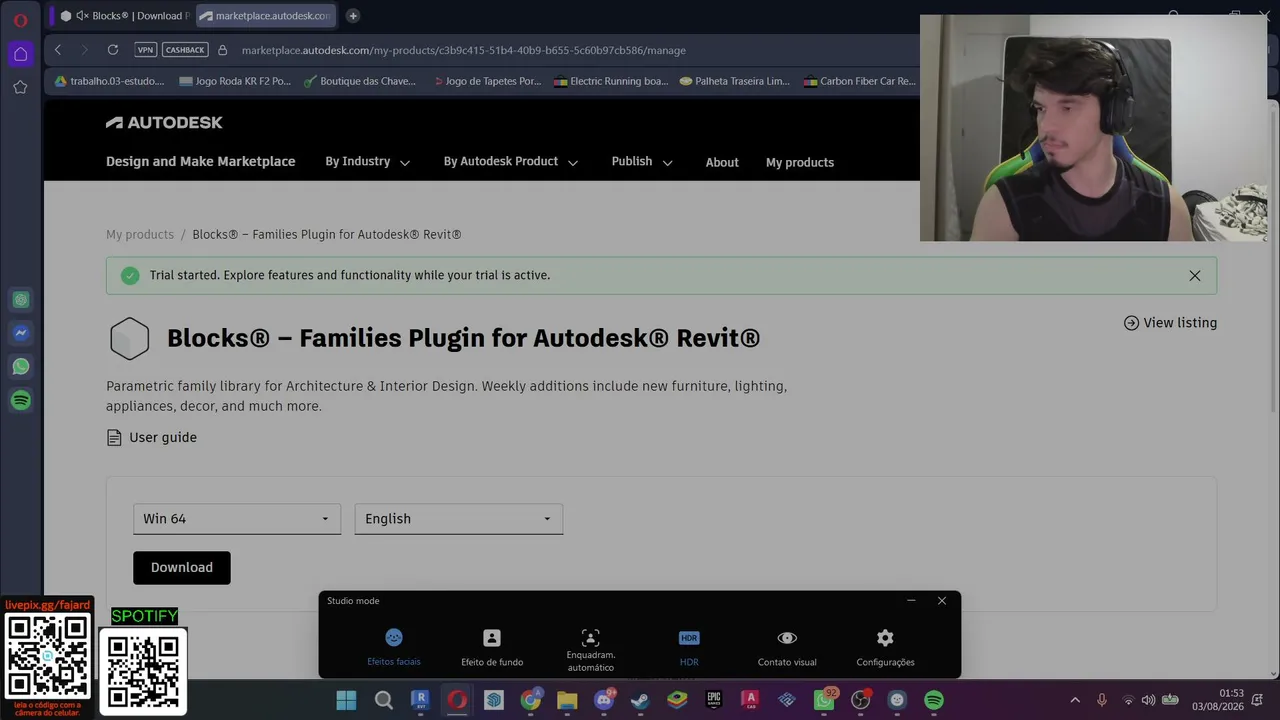Open the Win 64 platform dropdown
Image resolution: width=1280 pixels, height=720 pixels.
tap(236, 519)
